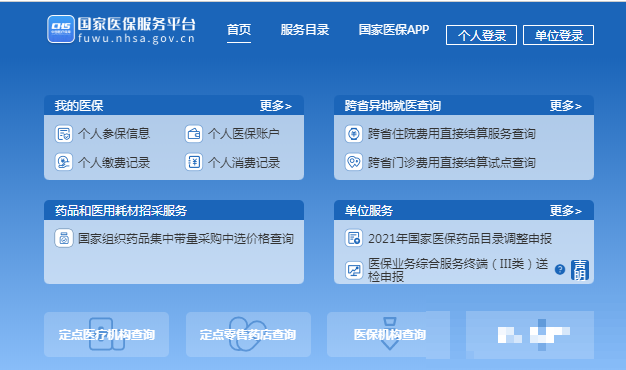
Task: Click the 个人消费记录 icon
Action: (194, 162)
